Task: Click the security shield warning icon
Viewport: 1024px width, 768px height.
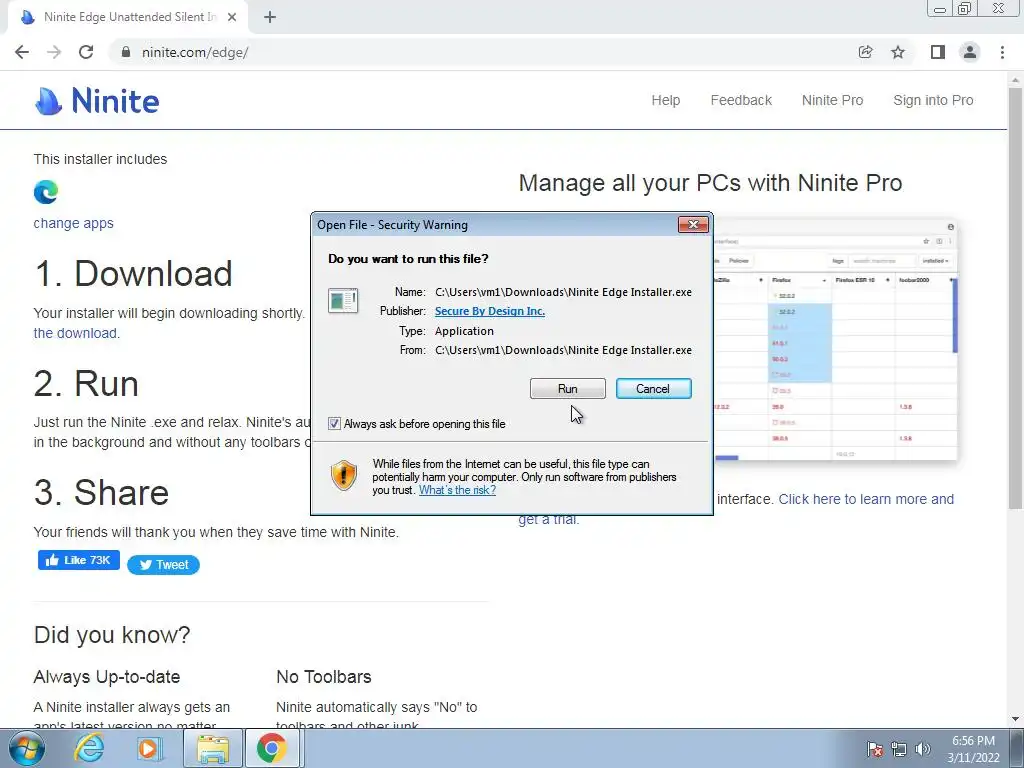Action: pos(344,475)
